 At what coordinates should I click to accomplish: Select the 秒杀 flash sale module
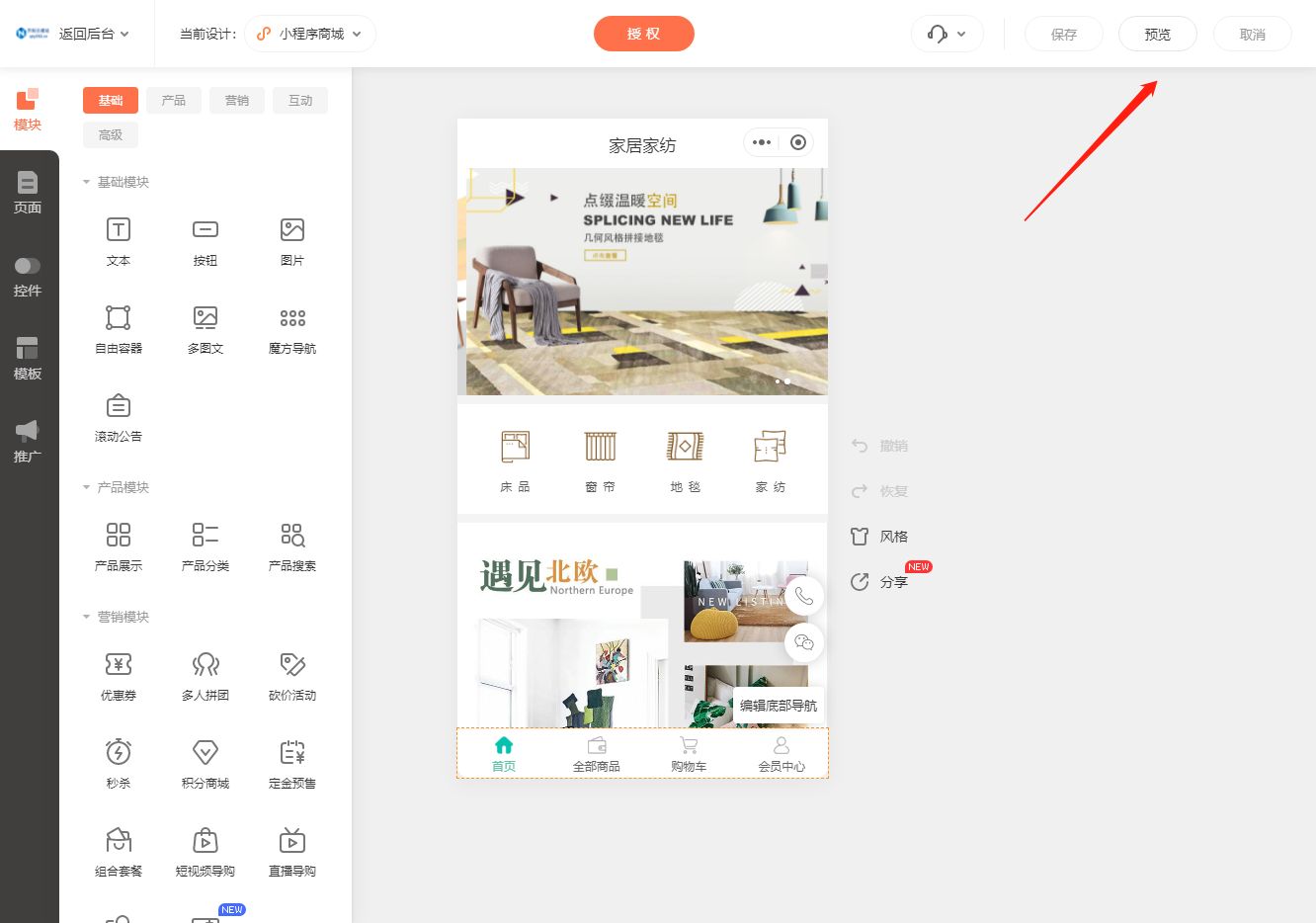(118, 762)
